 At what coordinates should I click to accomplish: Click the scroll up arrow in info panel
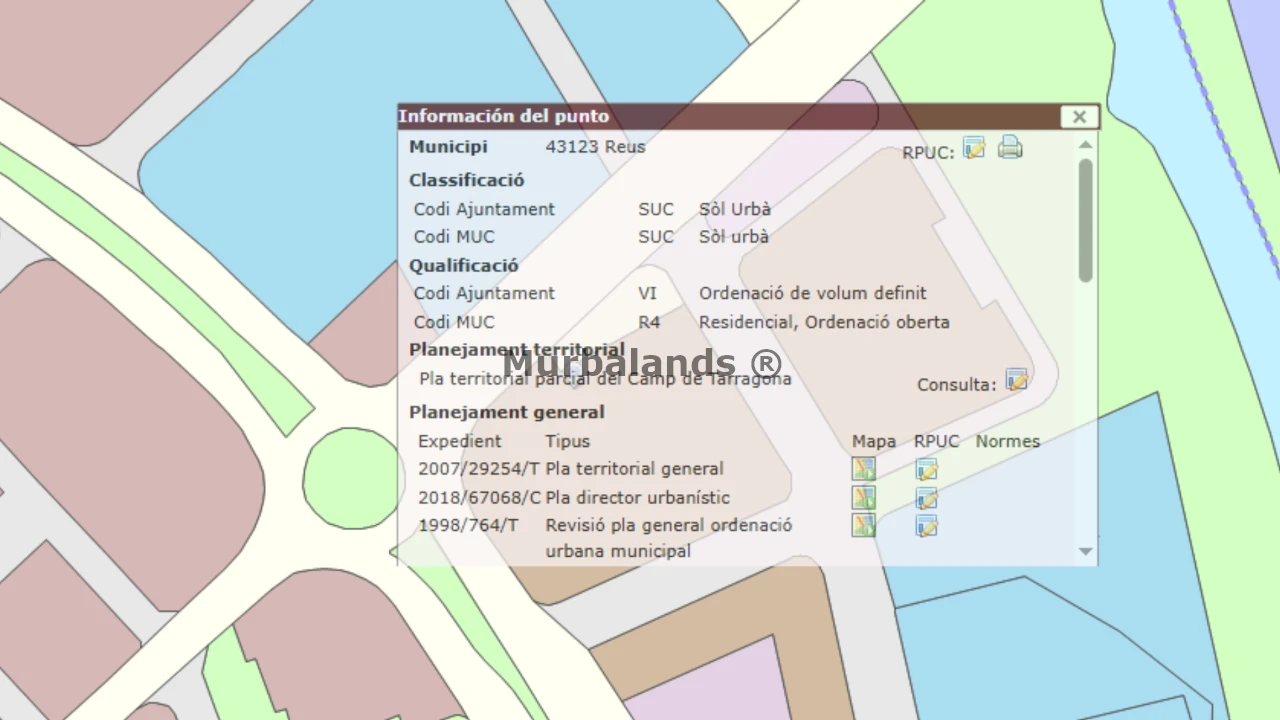1086,145
